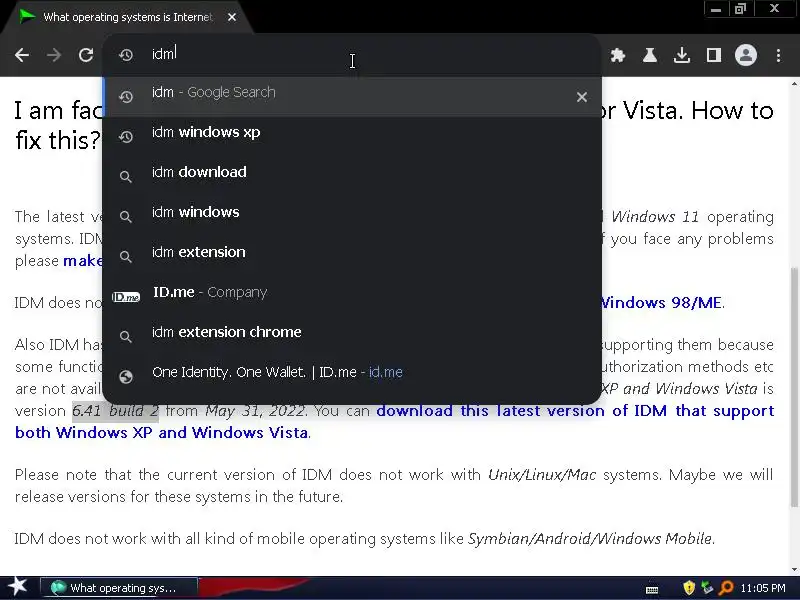Click the clock showing 11:05 PM
800x600 pixels.
pyautogui.click(x=763, y=588)
